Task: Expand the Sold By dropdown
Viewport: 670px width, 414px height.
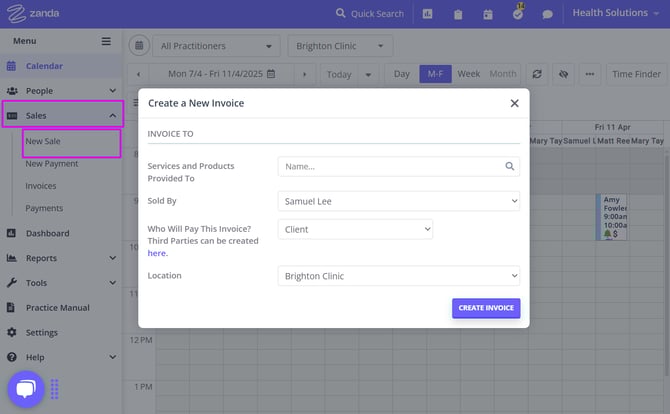Action: [398, 201]
